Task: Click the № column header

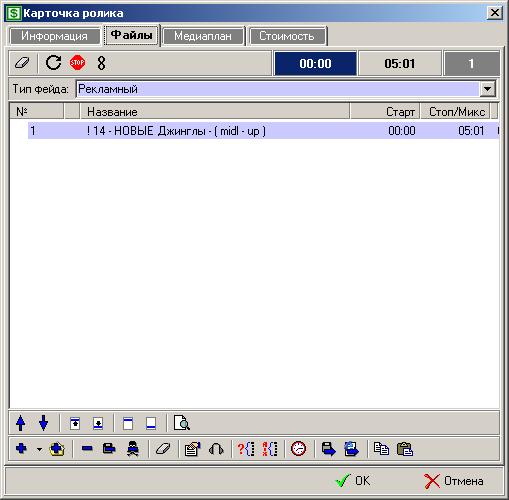Action: coord(37,111)
